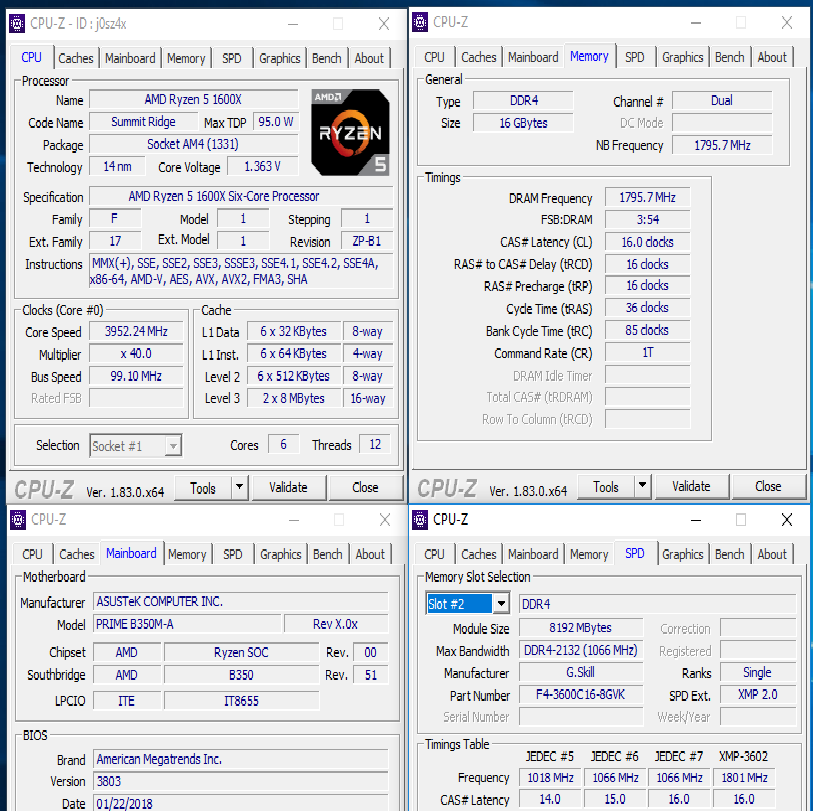
Task: Click the XMP-3602 frequency value 1801 MHz
Action: click(744, 777)
